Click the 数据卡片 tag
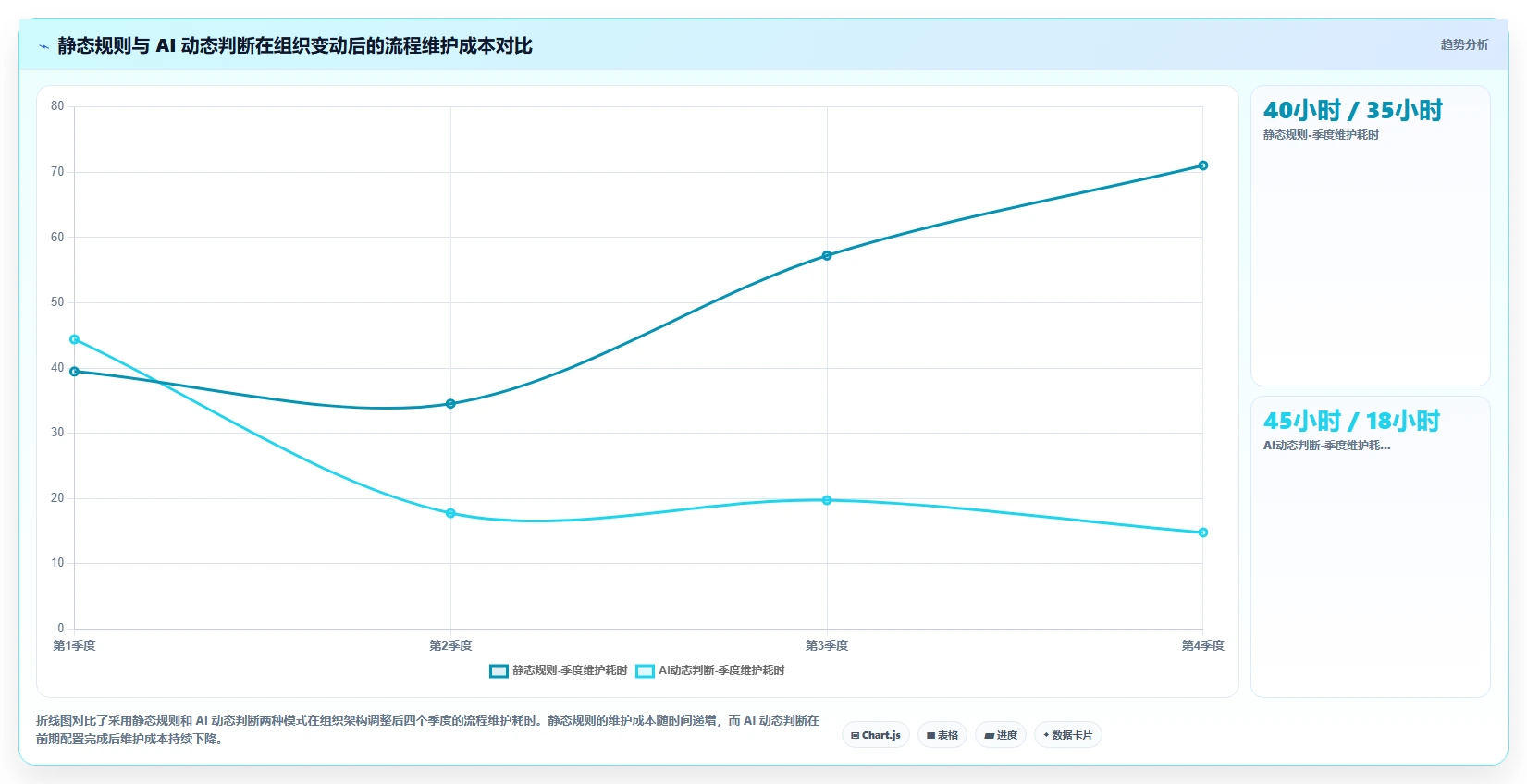Image resolution: width=1527 pixels, height=784 pixels. [x=1068, y=735]
